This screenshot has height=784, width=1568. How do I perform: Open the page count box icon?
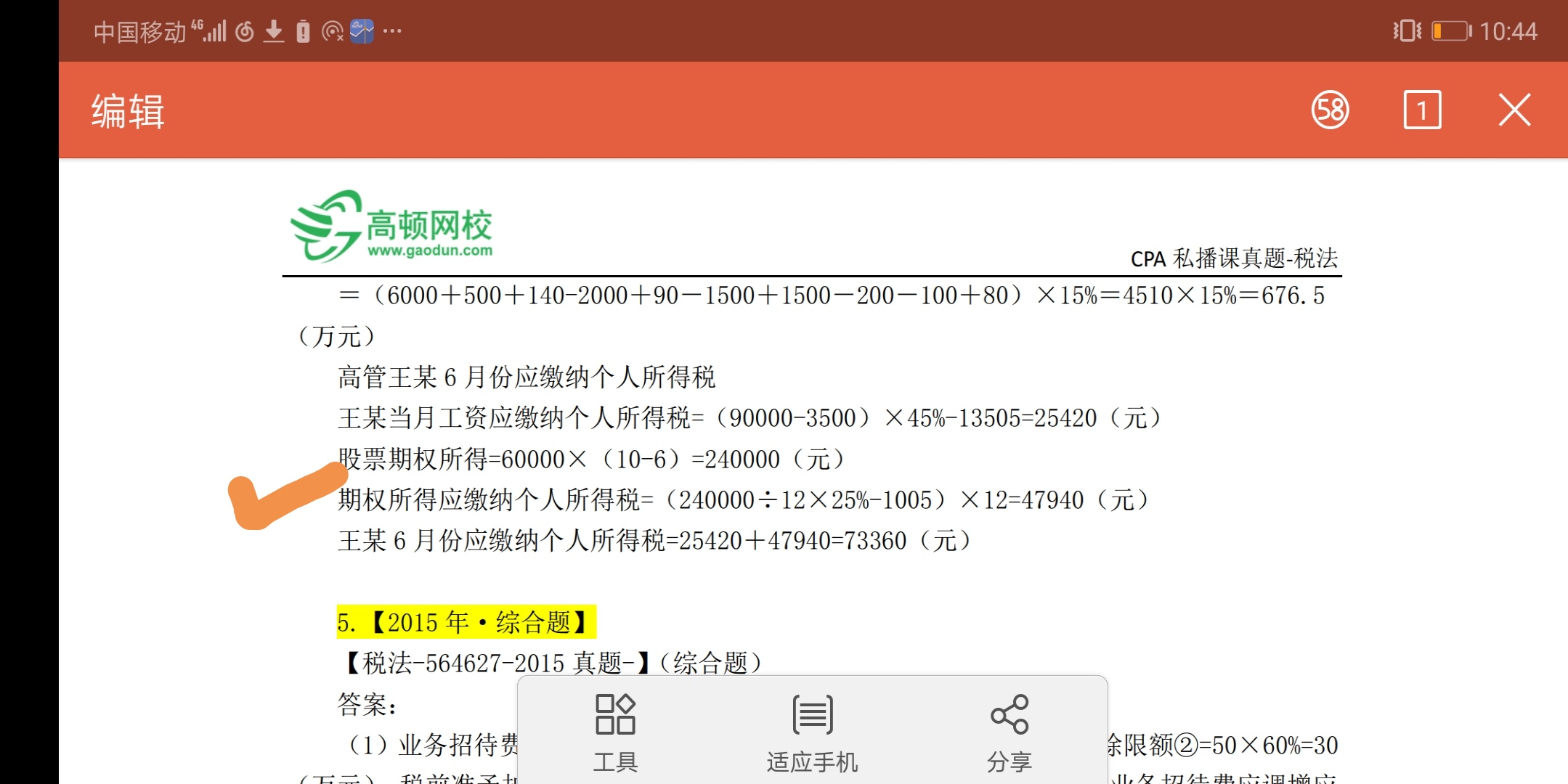[x=1422, y=110]
